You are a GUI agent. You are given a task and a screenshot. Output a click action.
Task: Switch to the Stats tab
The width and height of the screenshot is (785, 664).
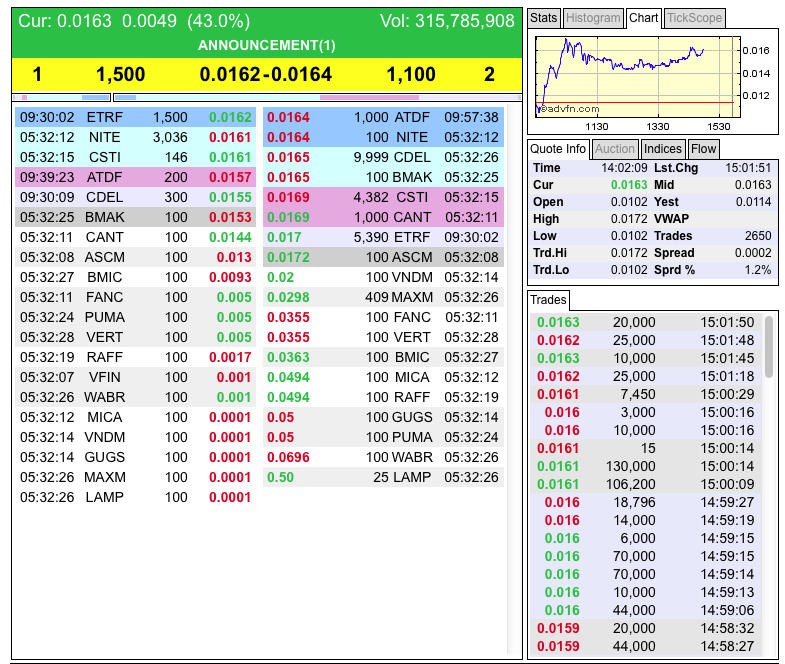(x=543, y=18)
